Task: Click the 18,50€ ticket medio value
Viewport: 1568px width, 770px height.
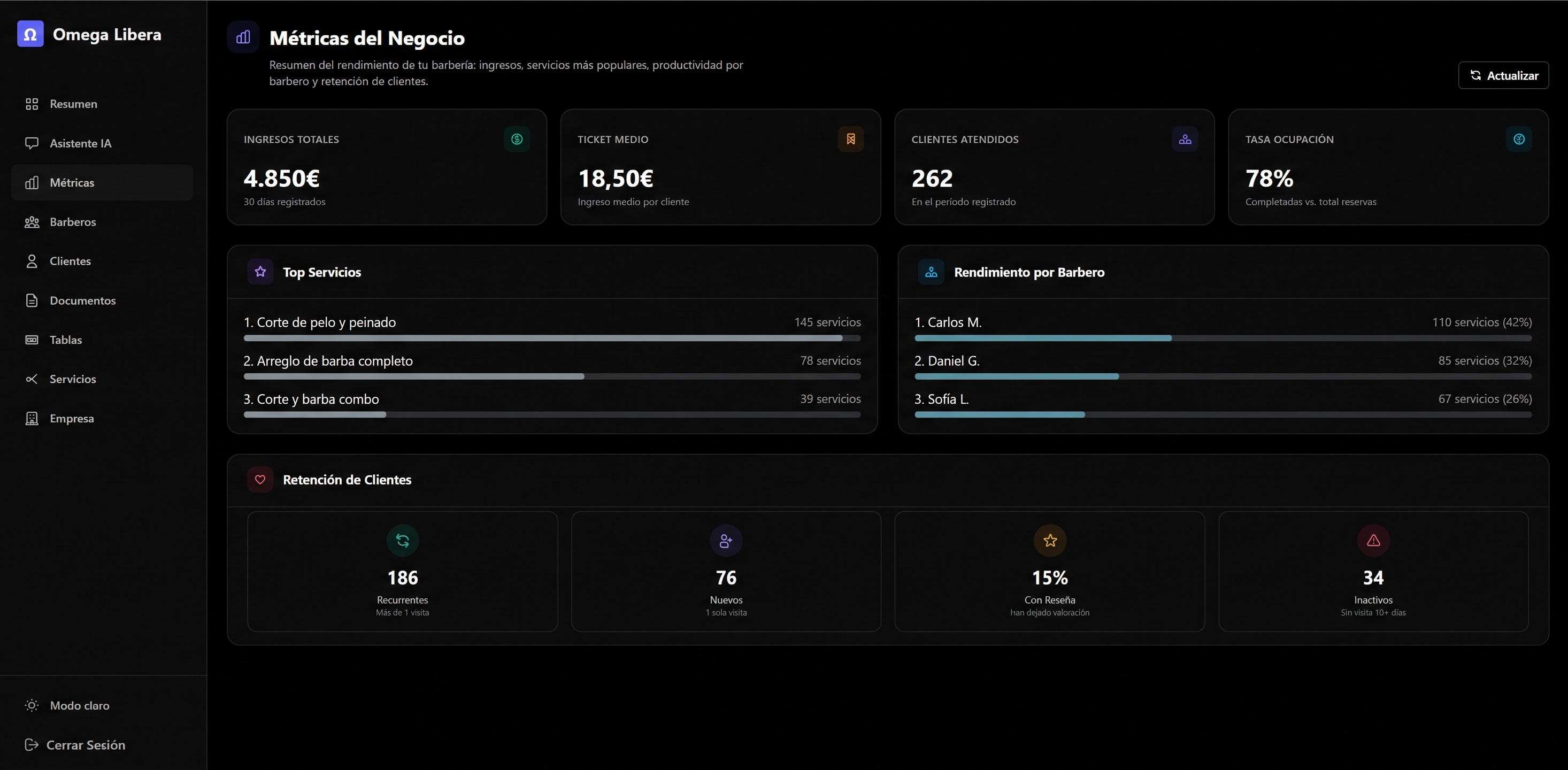Action: (616, 179)
